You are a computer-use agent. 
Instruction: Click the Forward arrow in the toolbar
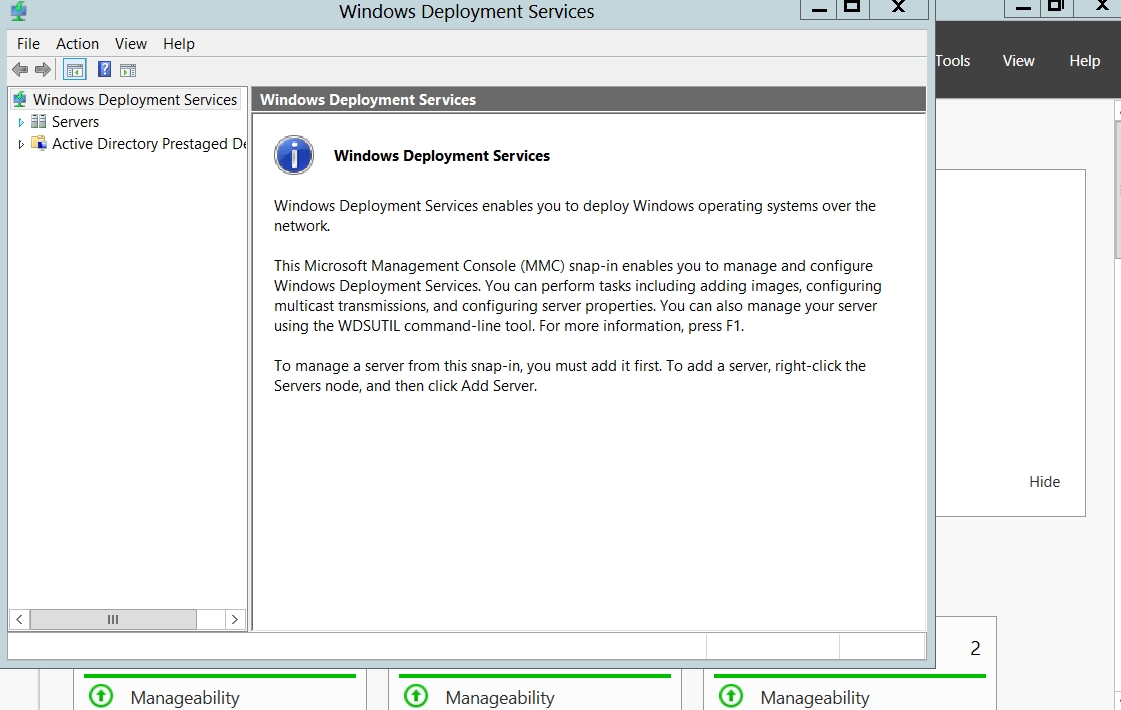(x=43, y=69)
